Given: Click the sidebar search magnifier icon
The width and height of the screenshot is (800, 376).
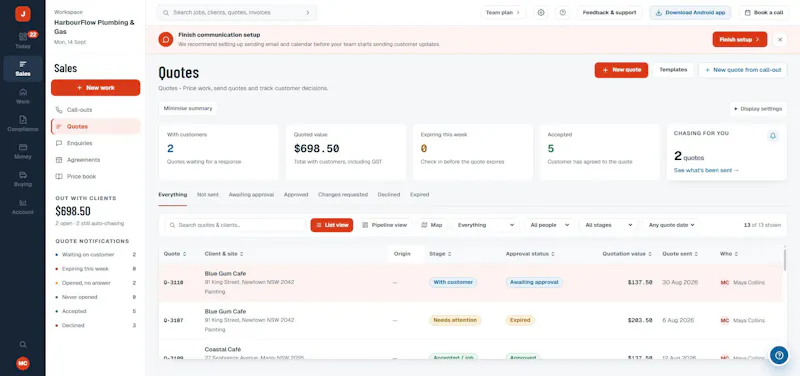Looking at the screenshot, I should [x=22, y=344].
